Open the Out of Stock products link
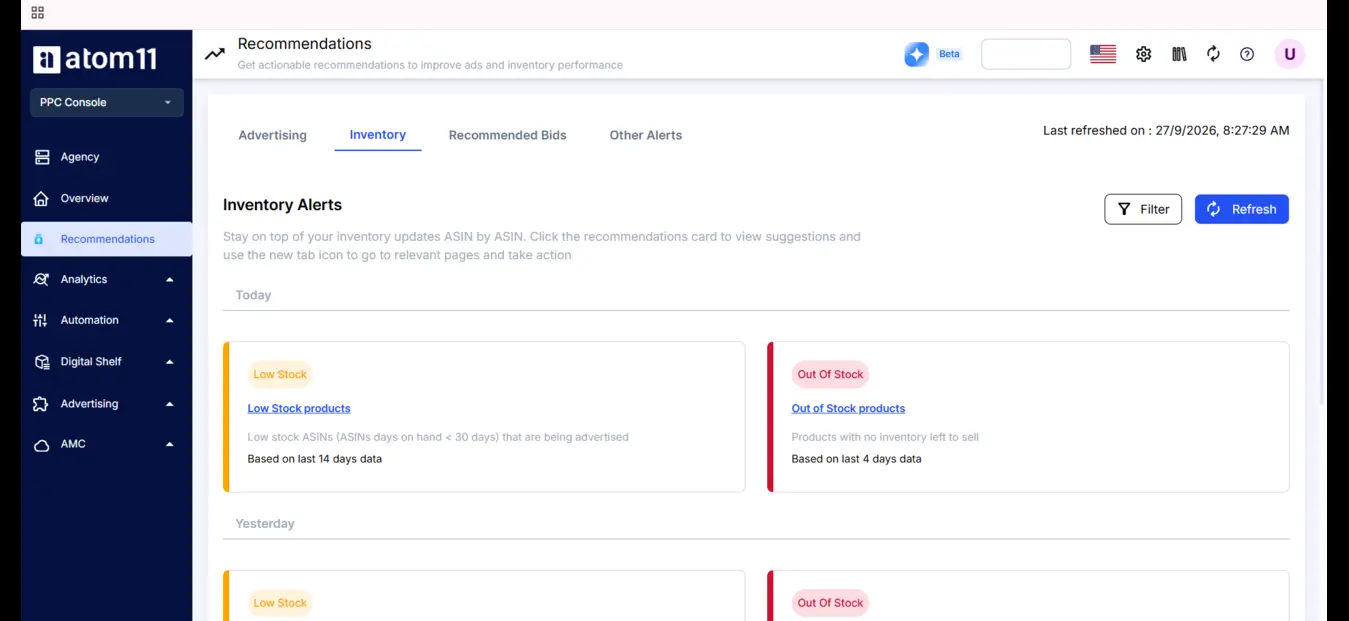1349x621 pixels. point(848,408)
